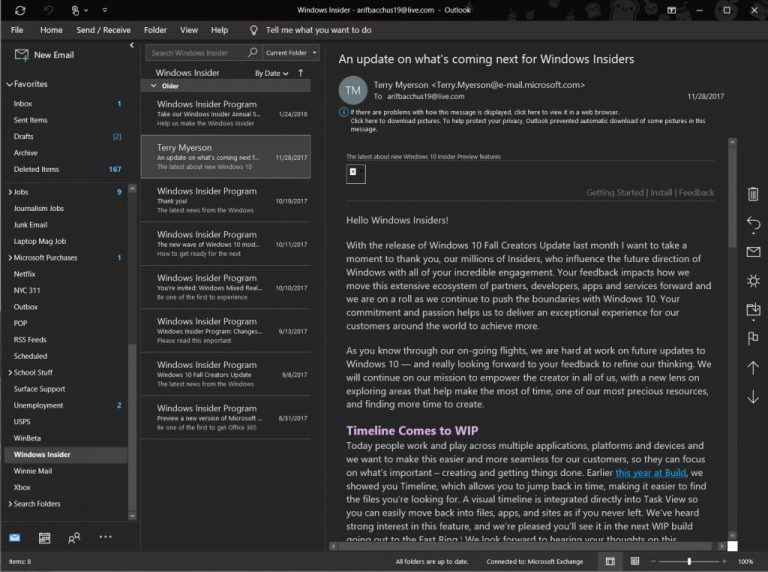Click the Feedback link

[x=696, y=192]
